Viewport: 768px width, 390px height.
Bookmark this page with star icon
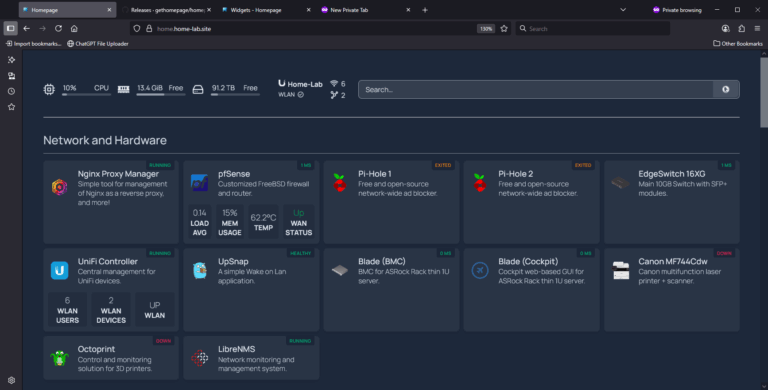tap(504, 28)
